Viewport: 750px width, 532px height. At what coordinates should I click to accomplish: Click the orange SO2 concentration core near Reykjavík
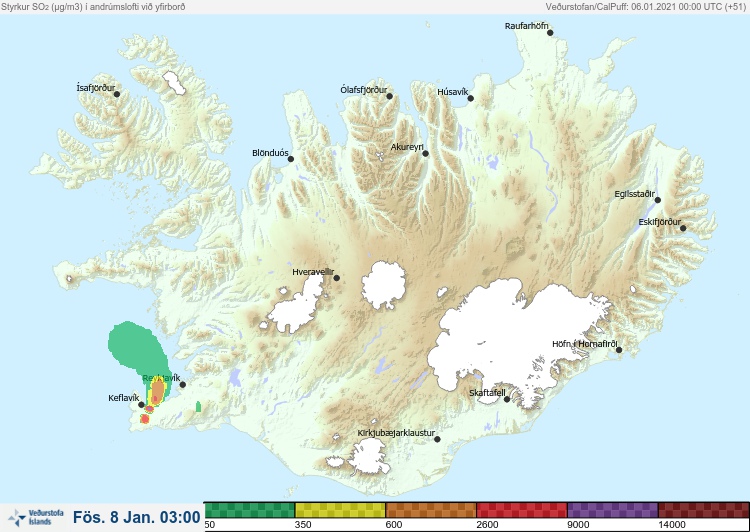coord(157,390)
